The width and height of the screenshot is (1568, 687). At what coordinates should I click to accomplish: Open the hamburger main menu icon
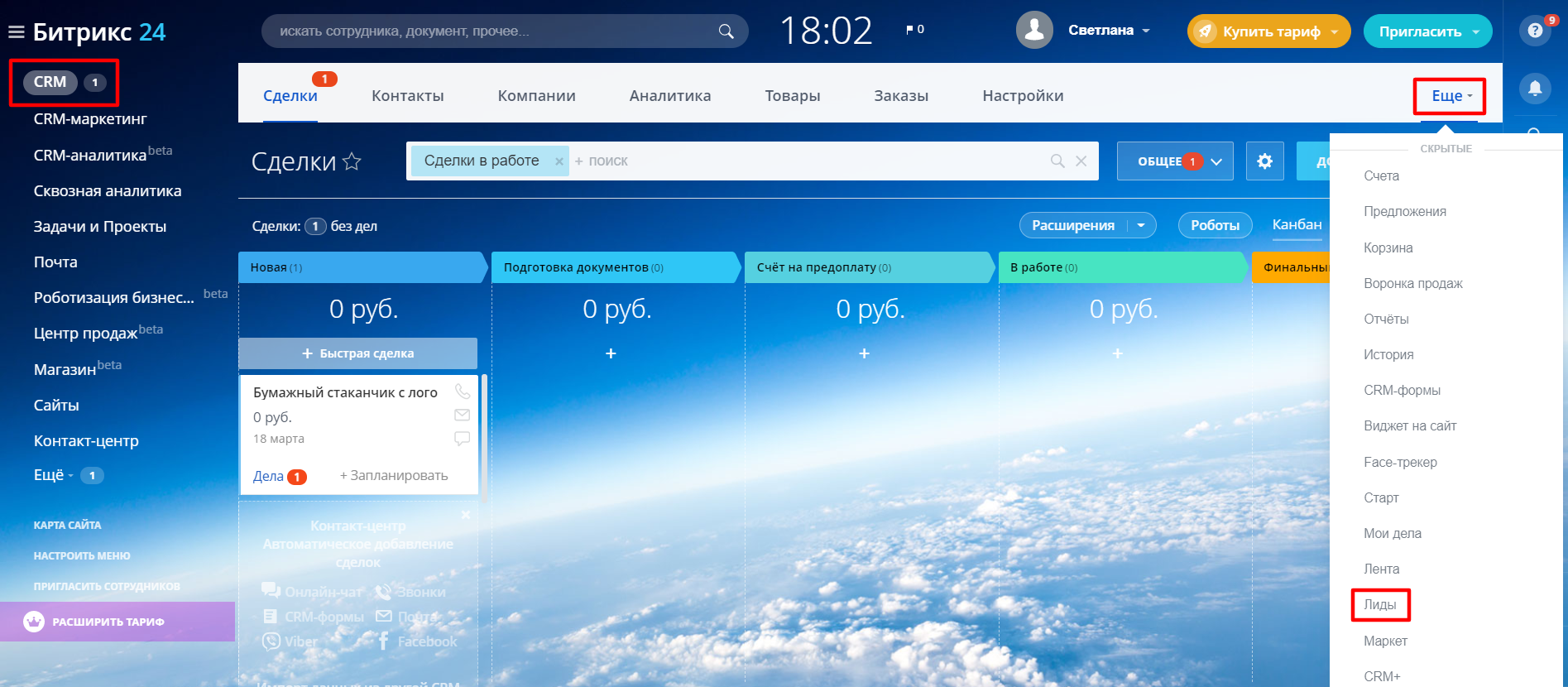point(16,32)
